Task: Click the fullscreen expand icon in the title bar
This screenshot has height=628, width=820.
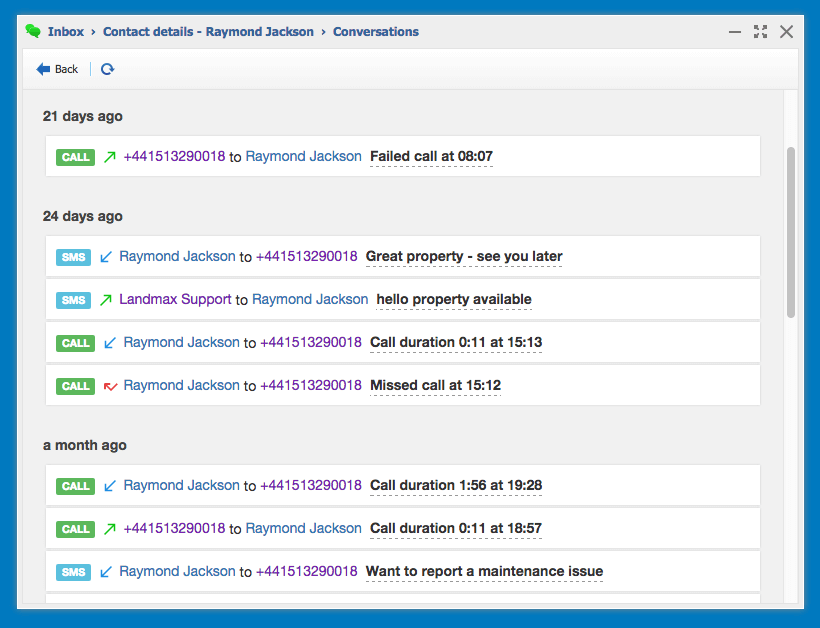Action: (x=761, y=32)
